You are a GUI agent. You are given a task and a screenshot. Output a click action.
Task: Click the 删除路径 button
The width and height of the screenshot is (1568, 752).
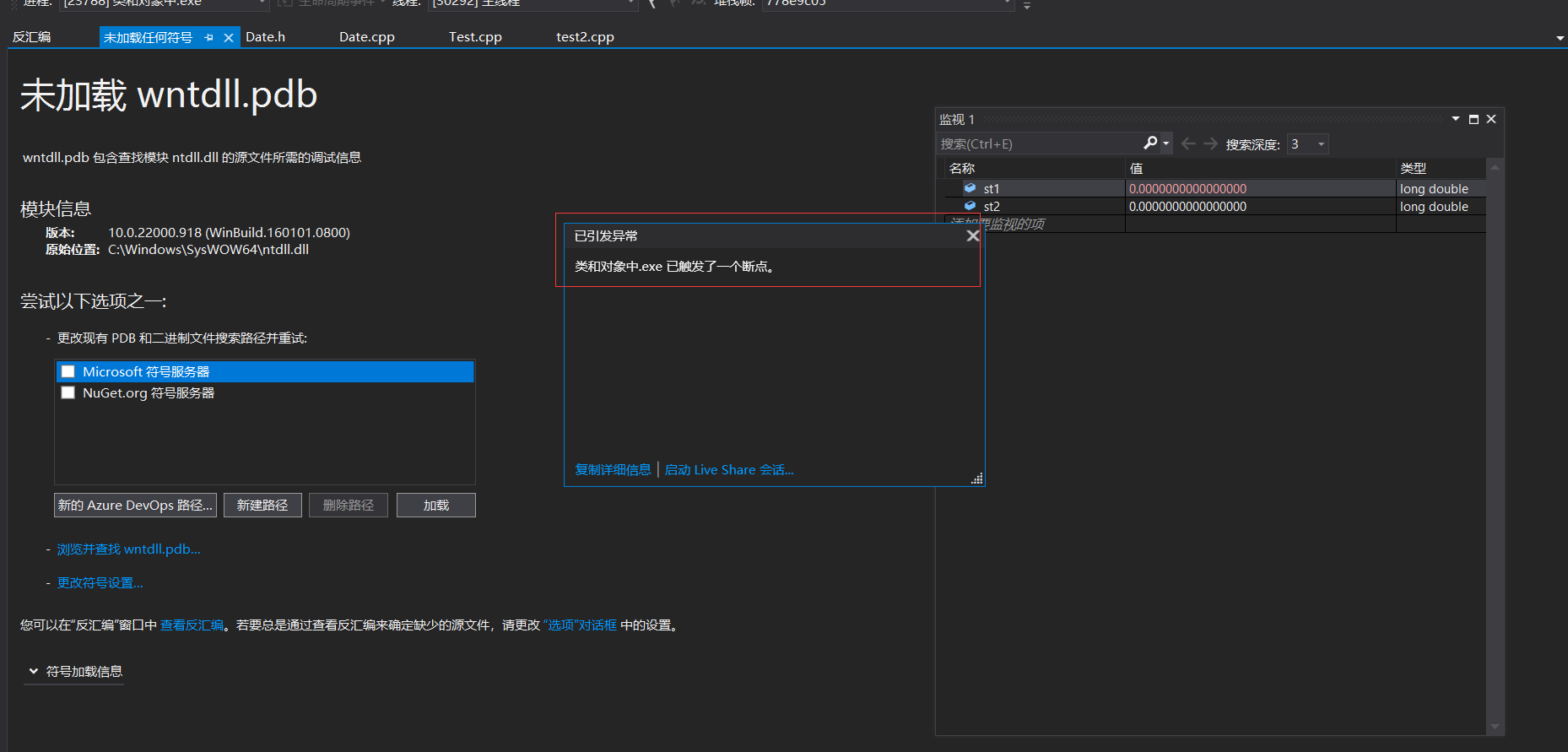349,505
